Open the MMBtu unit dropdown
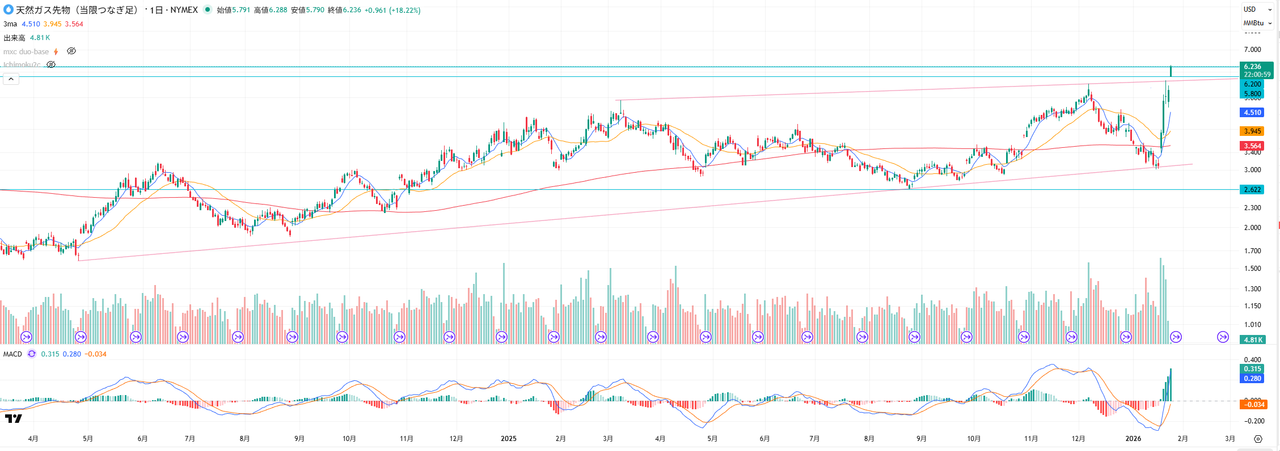Viewport: 1280px width, 451px height. tap(1254, 22)
